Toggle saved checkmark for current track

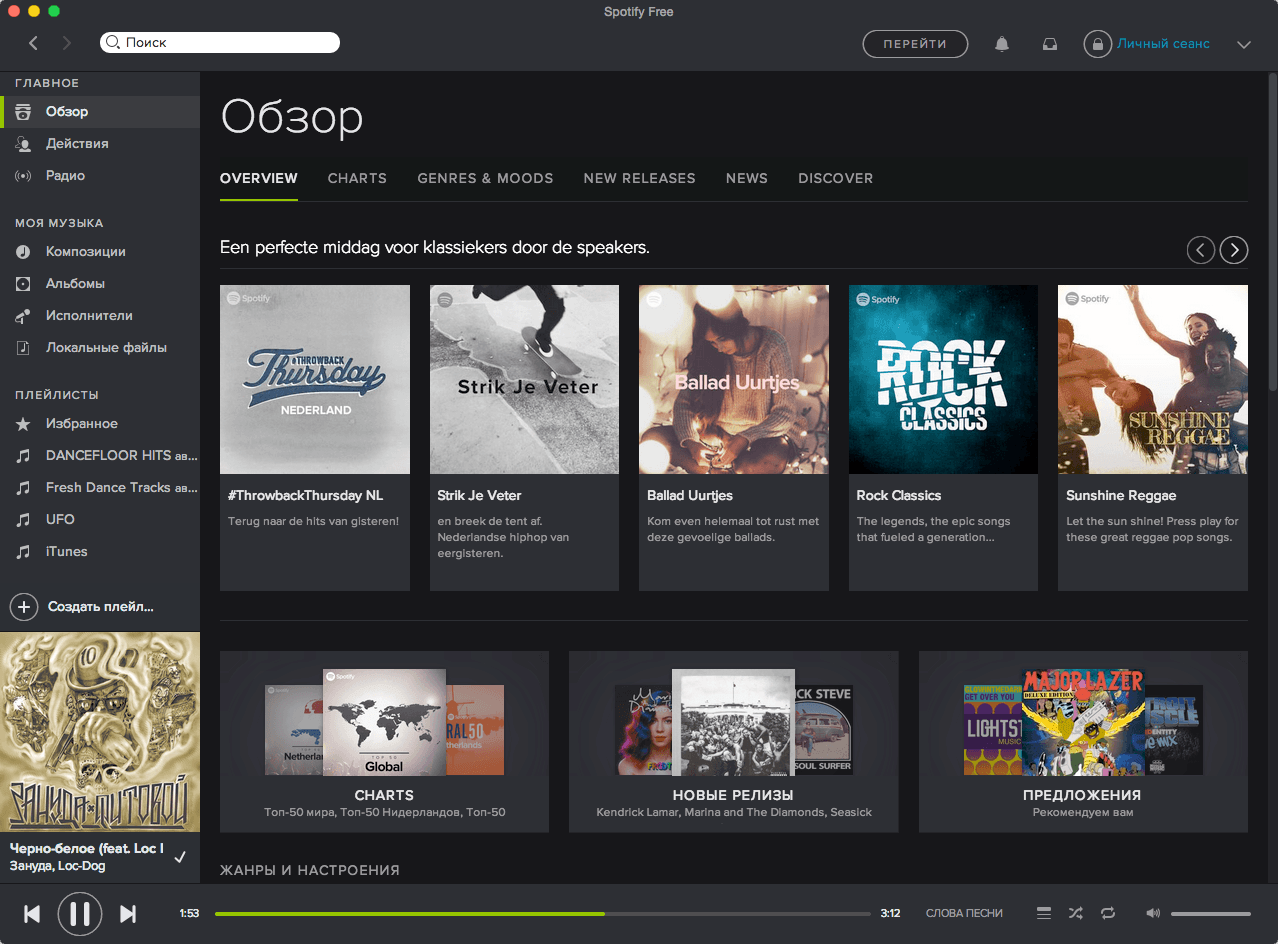(180, 857)
